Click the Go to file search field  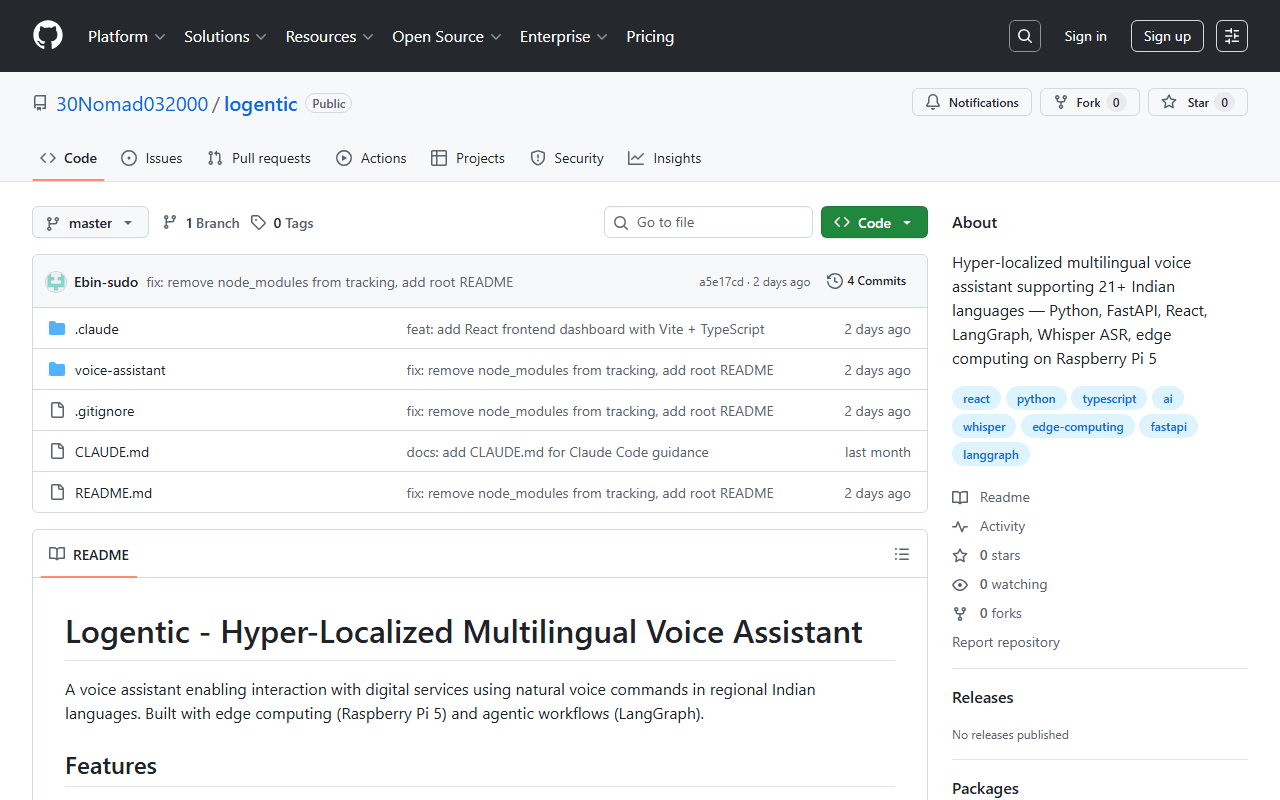(x=708, y=222)
